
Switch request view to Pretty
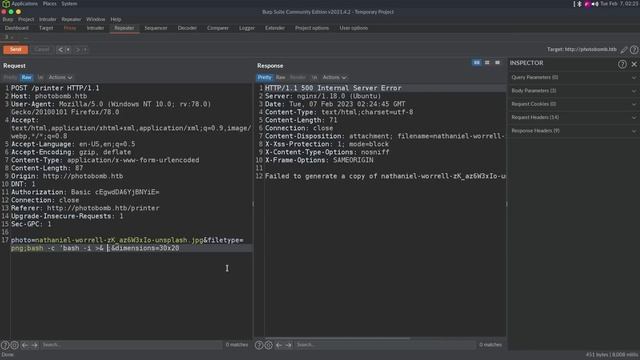click(x=10, y=77)
